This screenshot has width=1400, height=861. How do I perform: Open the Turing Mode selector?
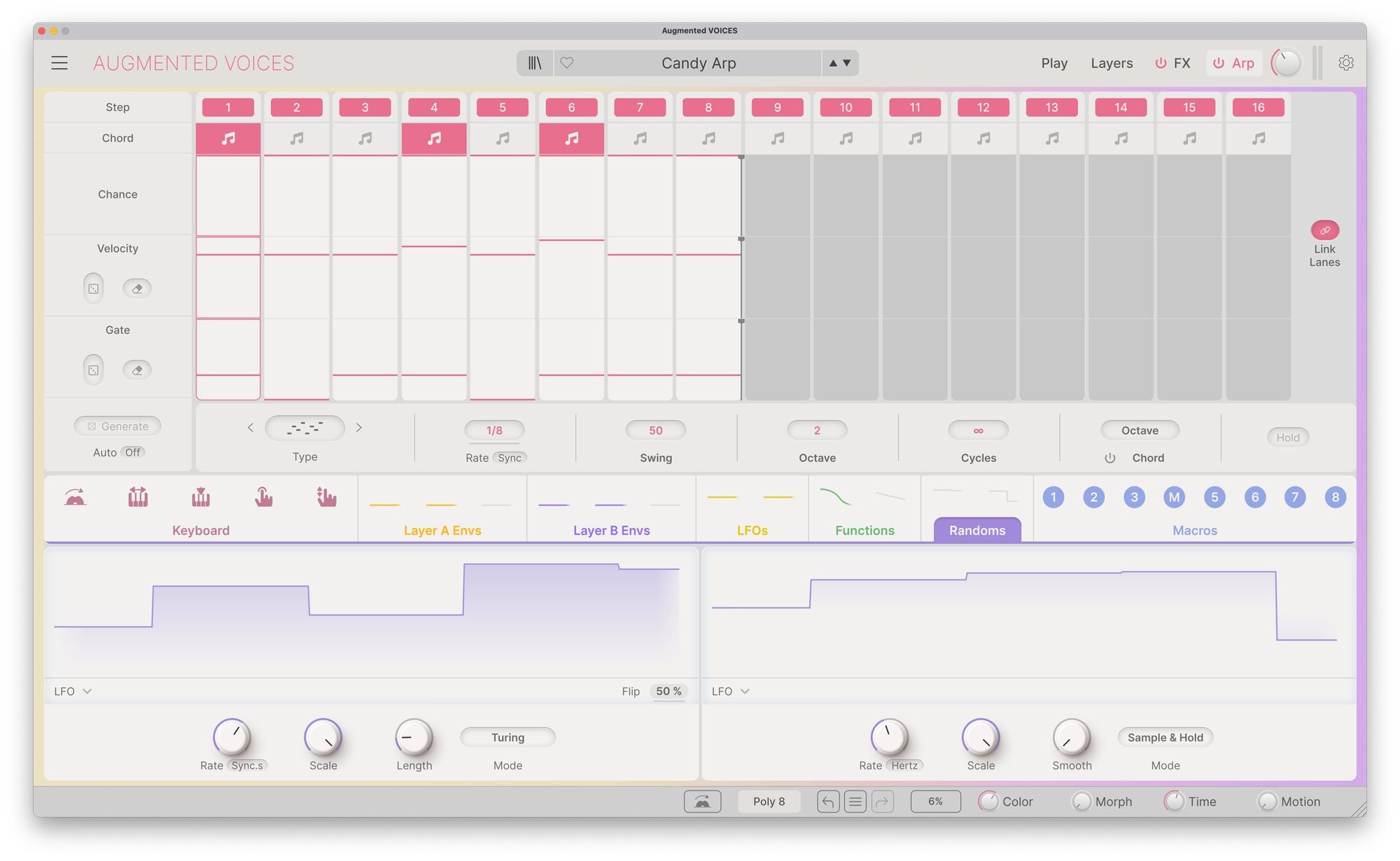click(507, 738)
